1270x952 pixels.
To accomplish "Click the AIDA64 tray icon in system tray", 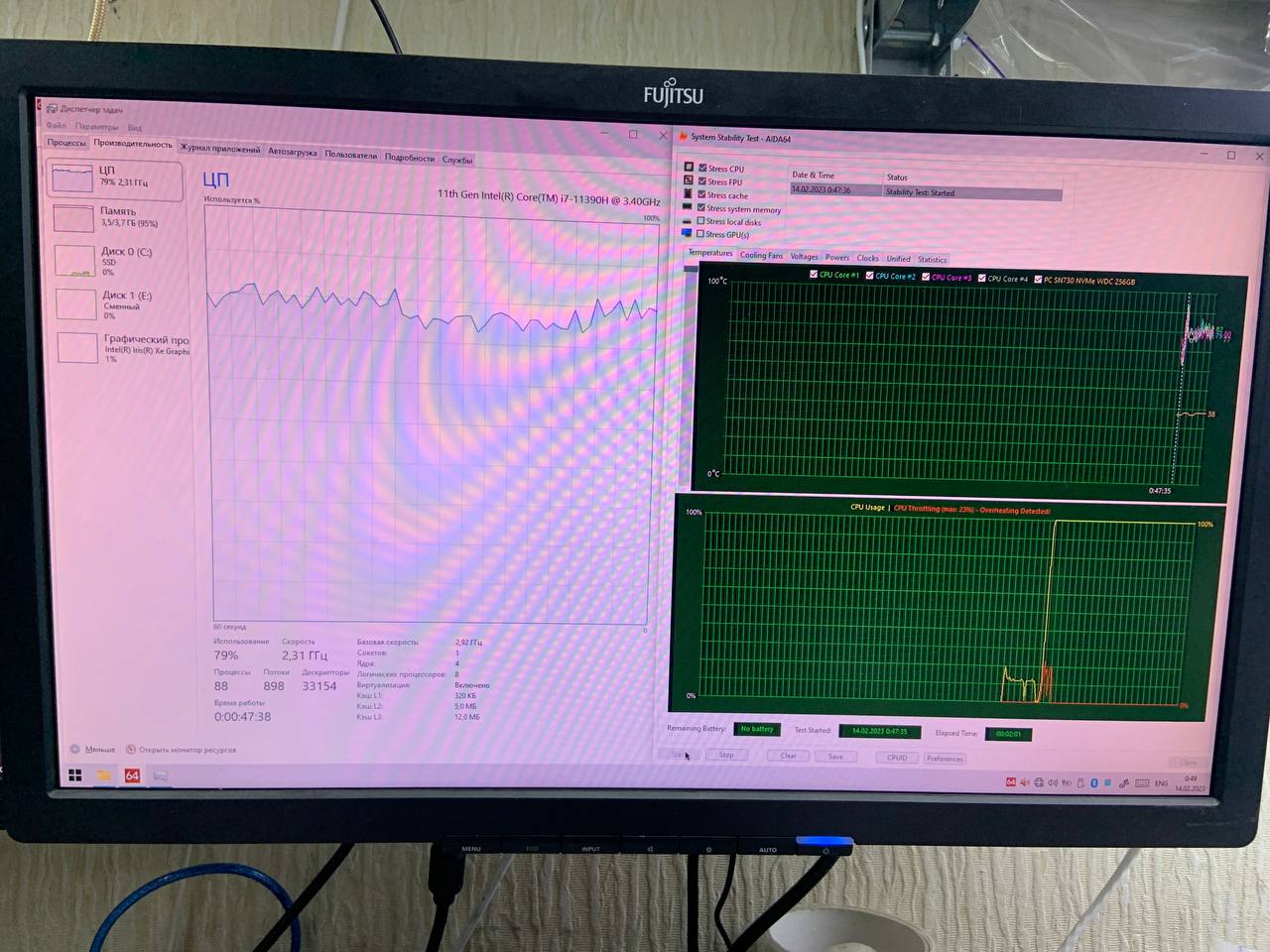I will [x=1011, y=782].
